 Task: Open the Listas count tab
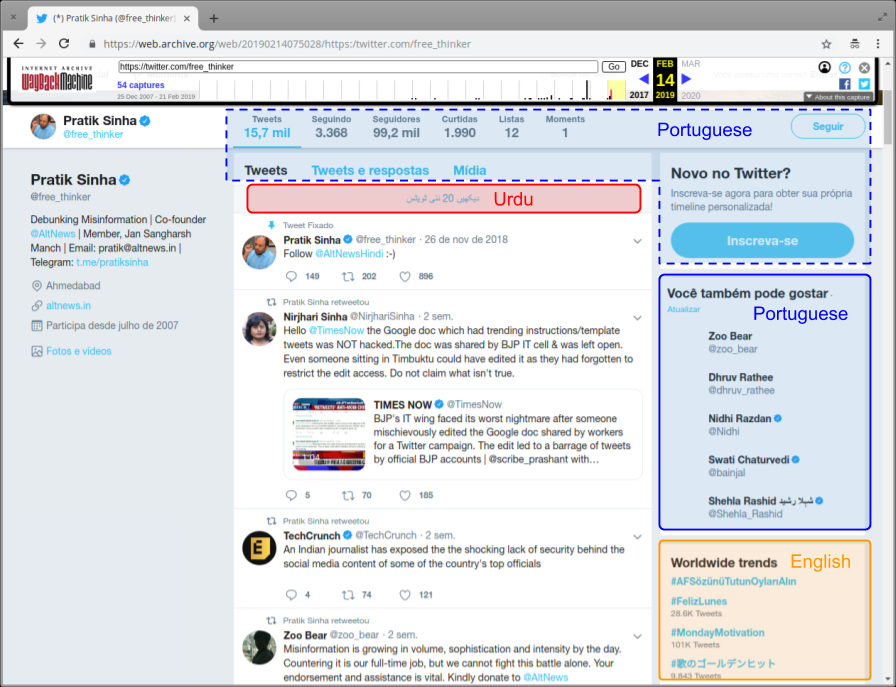point(511,127)
